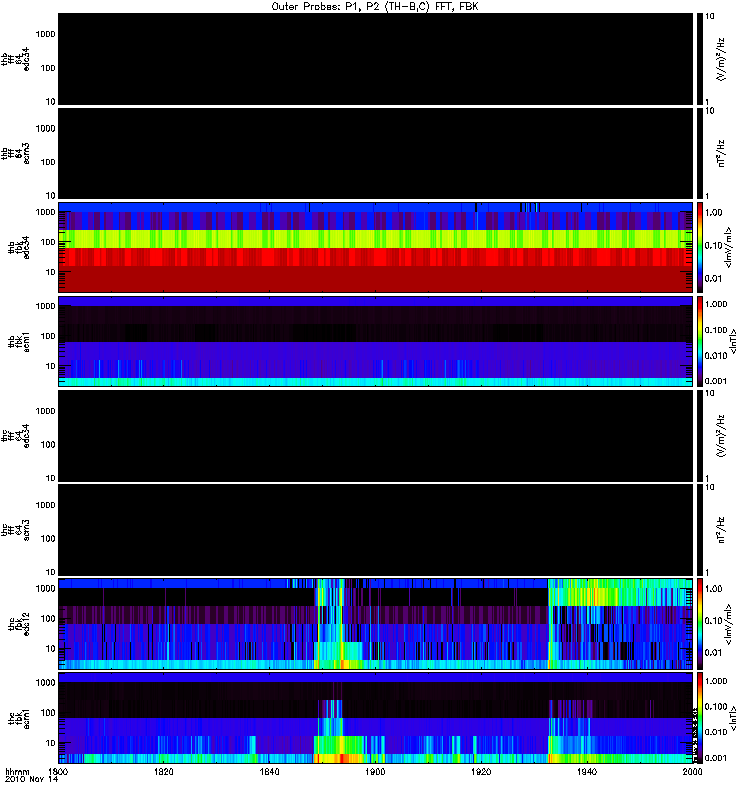Select the thb fbk scm1 color bar
The image size is (750, 800).
tap(700, 341)
